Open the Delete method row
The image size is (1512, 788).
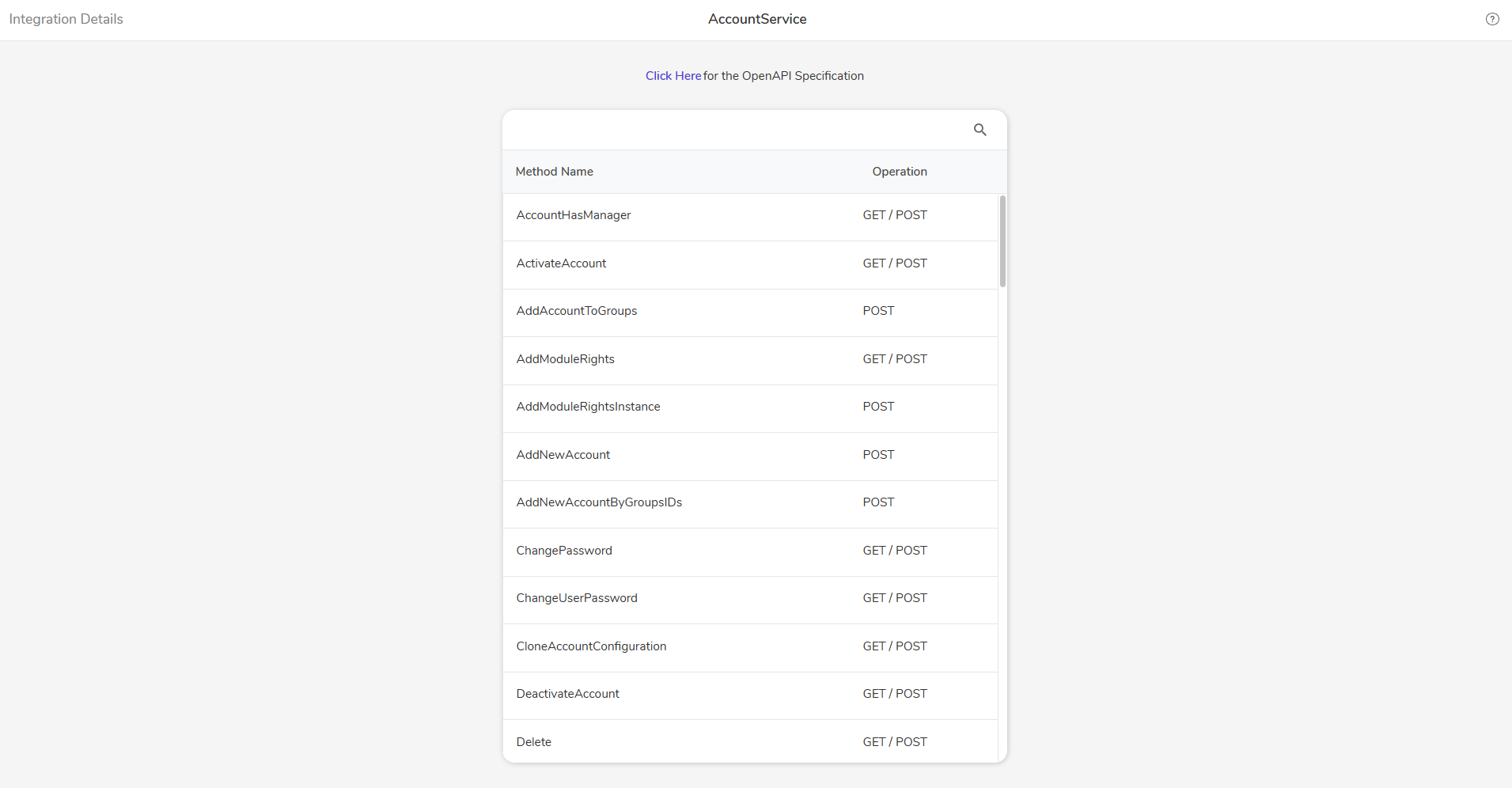(x=750, y=741)
